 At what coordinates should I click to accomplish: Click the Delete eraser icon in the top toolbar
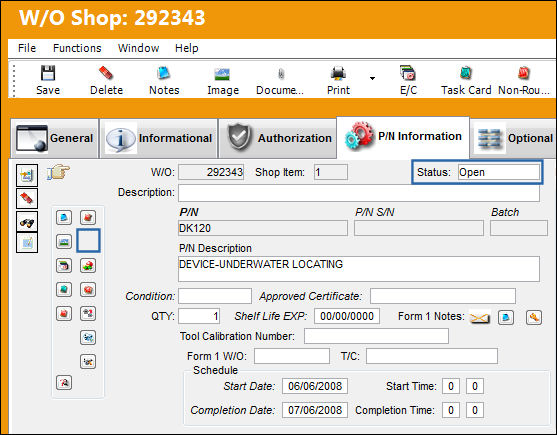coord(106,74)
